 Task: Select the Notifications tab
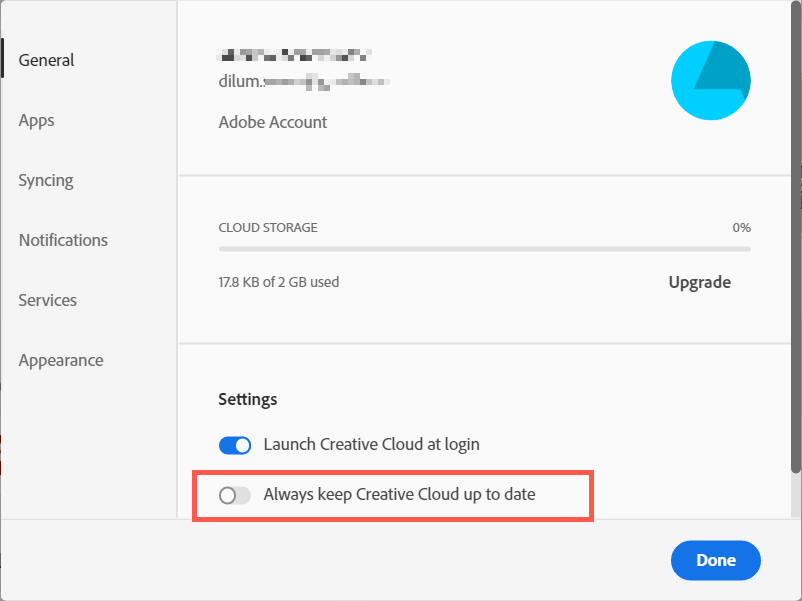(63, 240)
